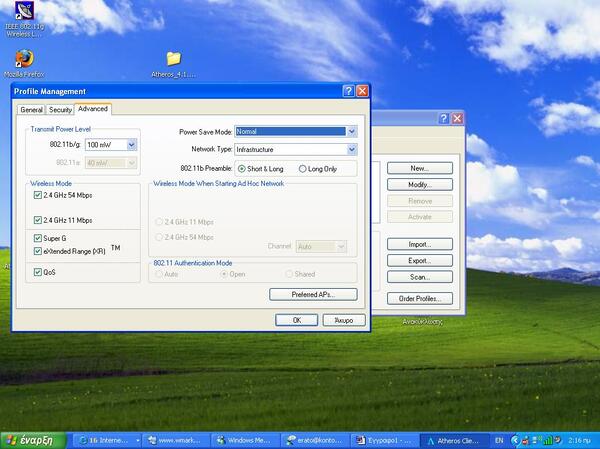Click the Preferred APs button
The height and width of the screenshot is (449, 600).
coord(313,294)
